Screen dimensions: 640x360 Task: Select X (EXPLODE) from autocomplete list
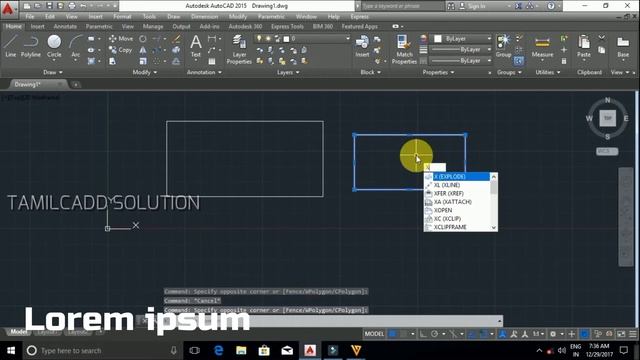457,176
